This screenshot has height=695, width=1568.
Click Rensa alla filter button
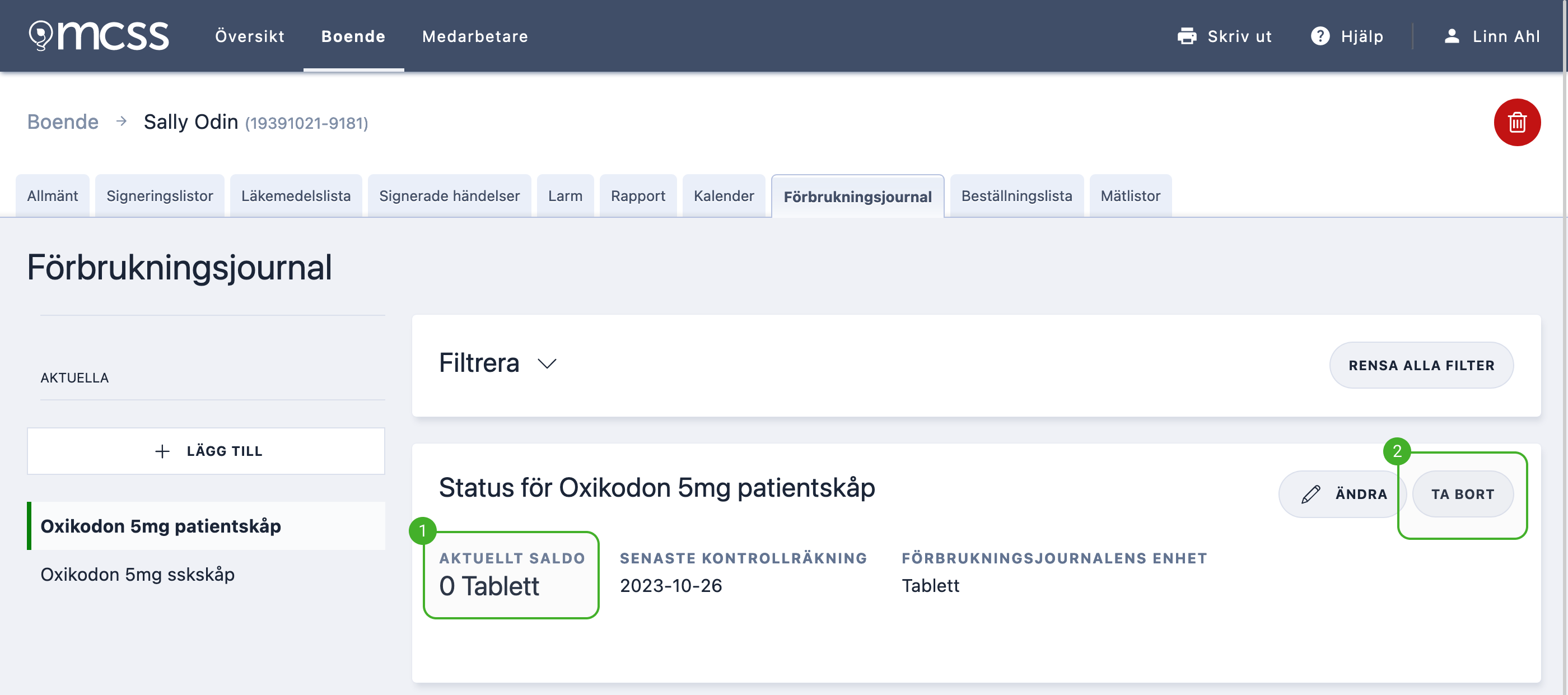(1421, 365)
